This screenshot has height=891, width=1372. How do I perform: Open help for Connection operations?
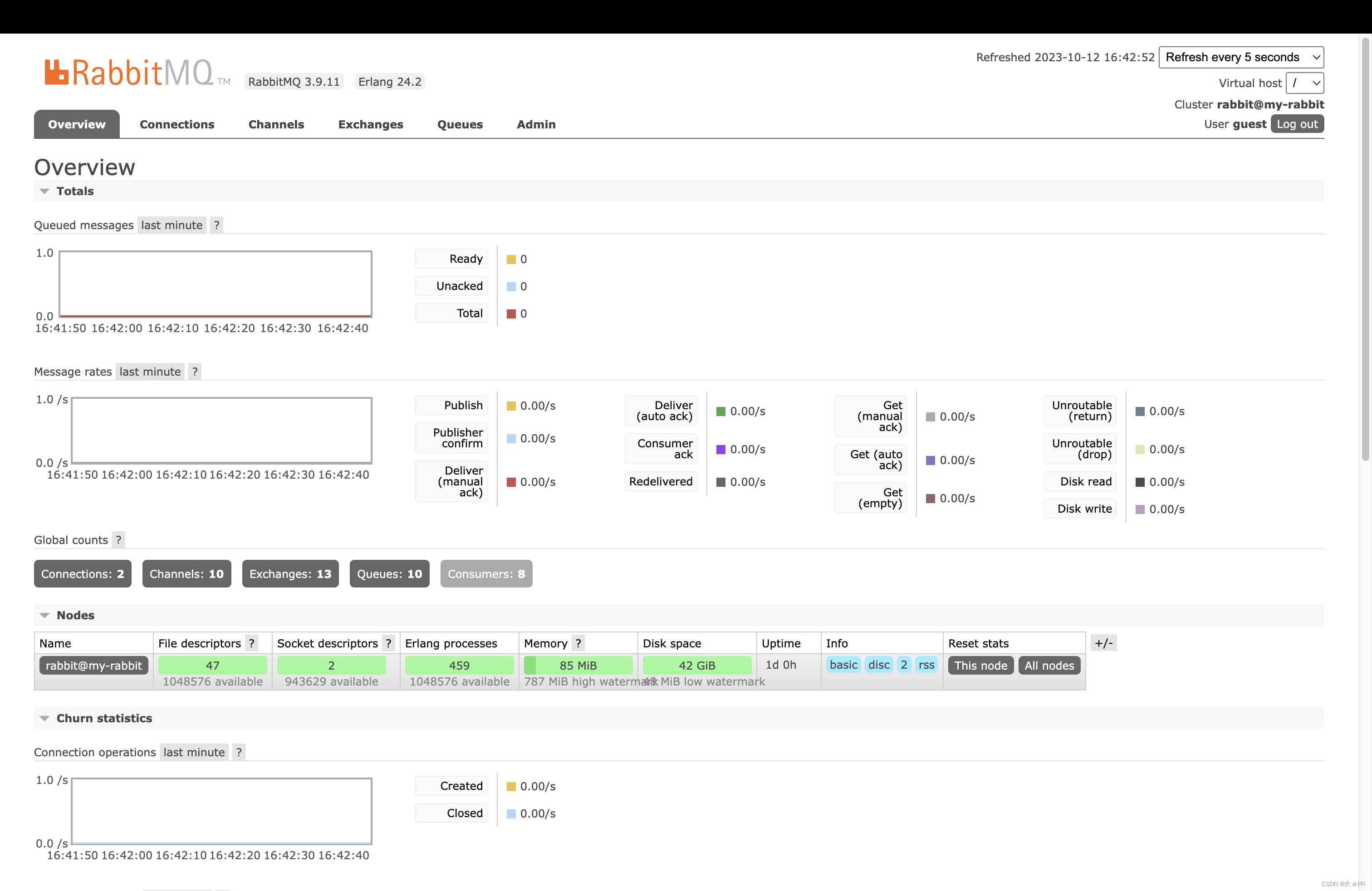click(239, 752)
